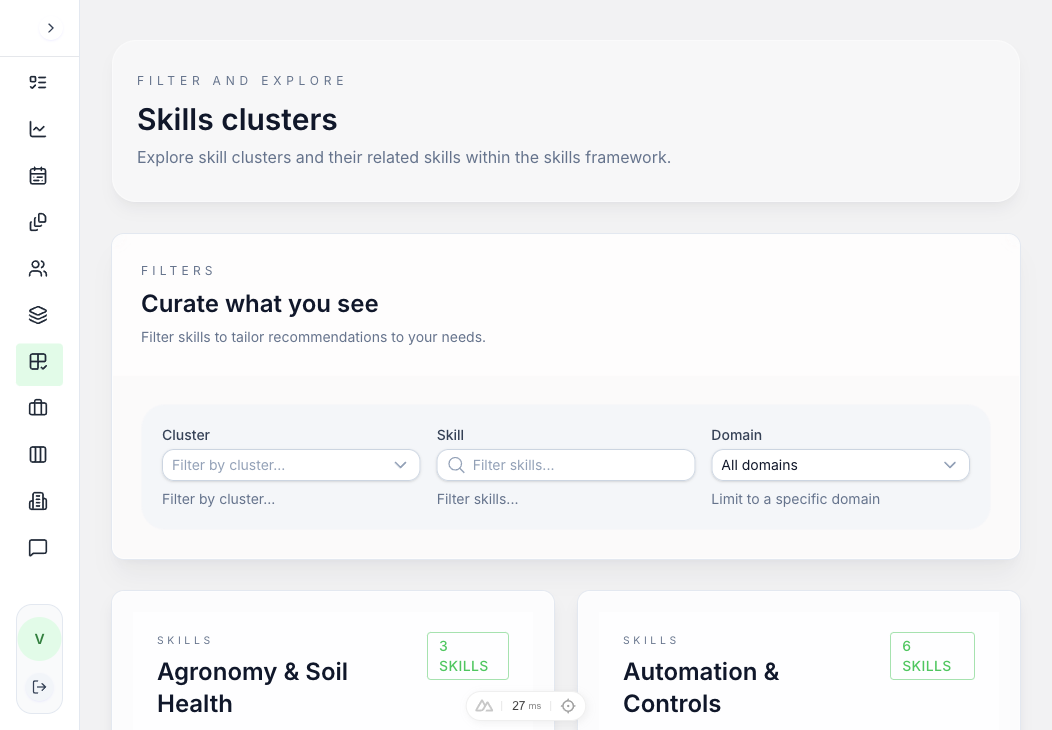The width and height of the screenshot is (1052, 730).
Task: Click the magnifier icon in Skill filter
Action: pyautogui.click(x=456, y=465)
